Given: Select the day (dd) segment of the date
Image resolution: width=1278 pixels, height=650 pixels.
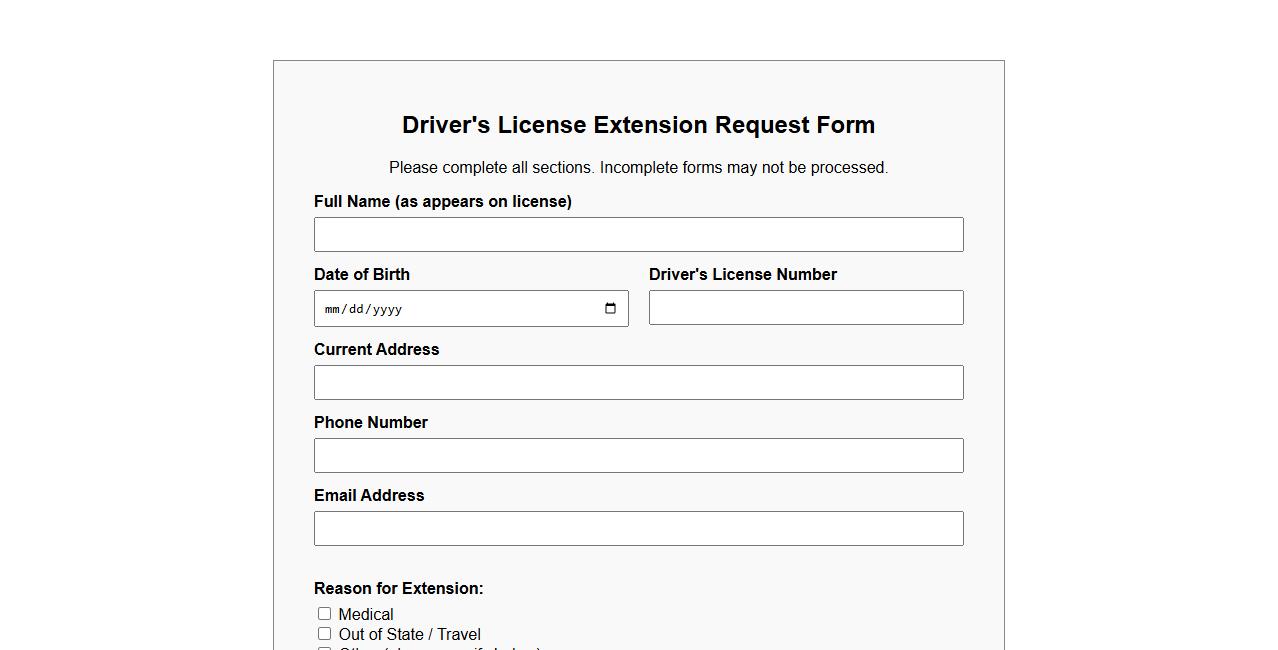Looking at the screenshot, I should pyautogui.click(x=357, y=309).
